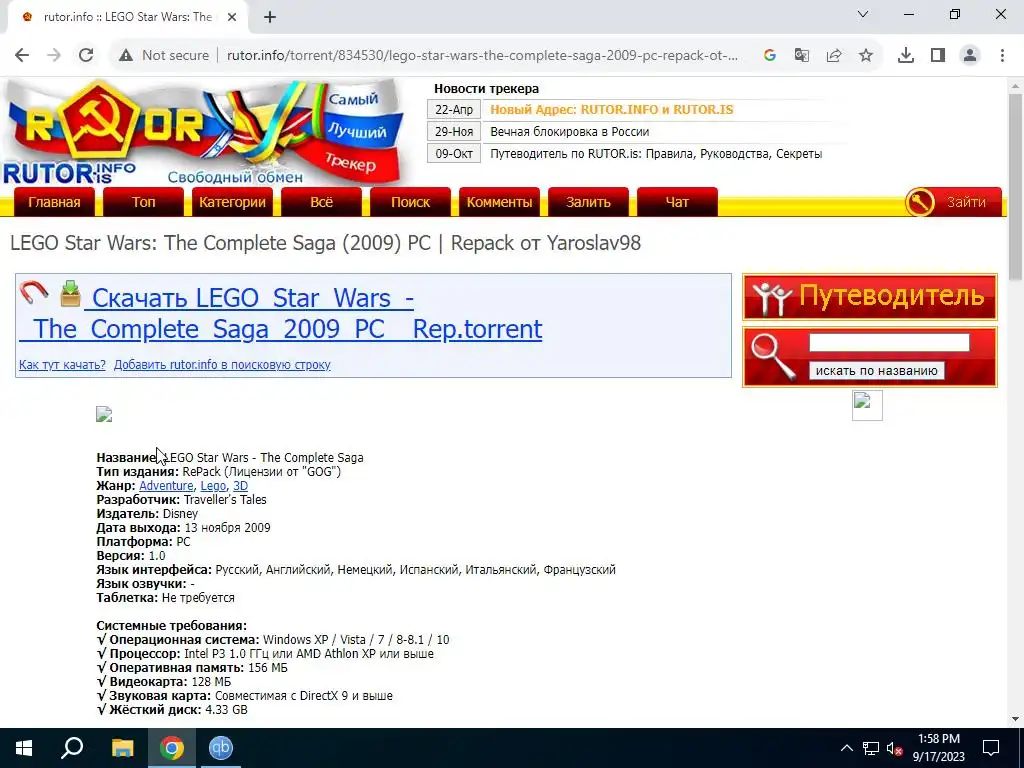This screenshot has width=1024, height=768.
Task: Expand the tab search chevron
Action: pyautogui.click(x=863, y=14)
